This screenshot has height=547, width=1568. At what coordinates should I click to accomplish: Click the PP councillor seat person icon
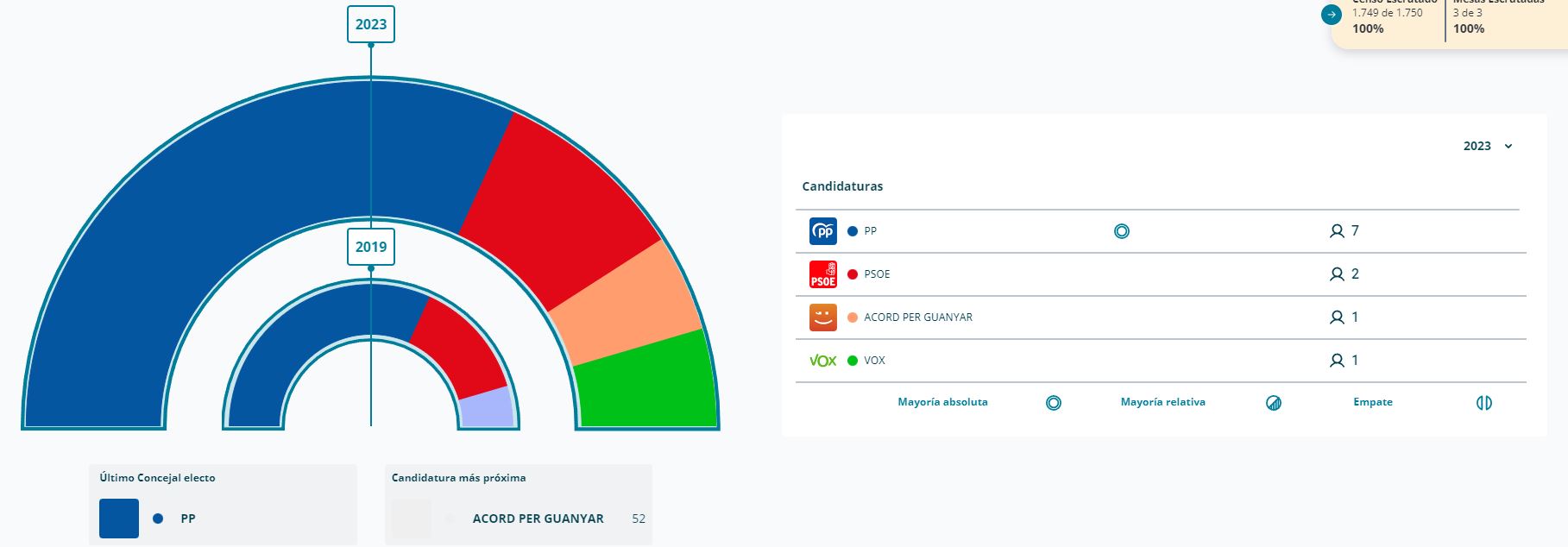1337,231
